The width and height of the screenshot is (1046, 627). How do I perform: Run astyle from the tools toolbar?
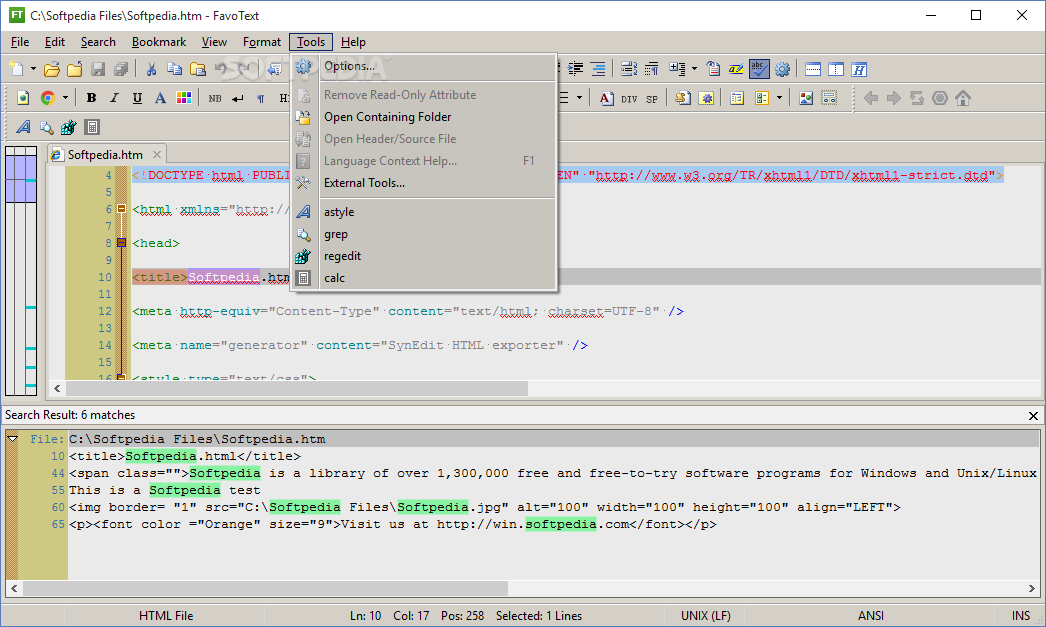tap(23, 127)
